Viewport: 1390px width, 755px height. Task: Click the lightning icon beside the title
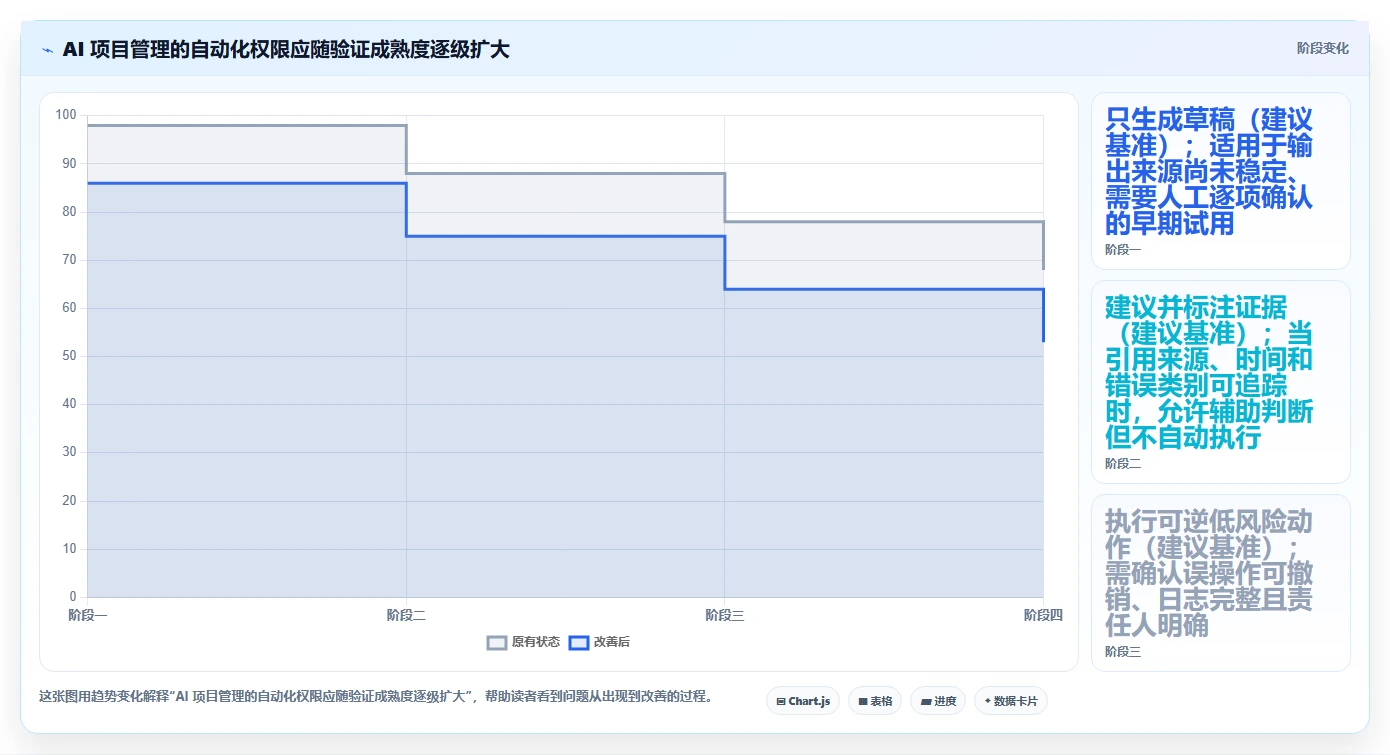coord(47,49)
